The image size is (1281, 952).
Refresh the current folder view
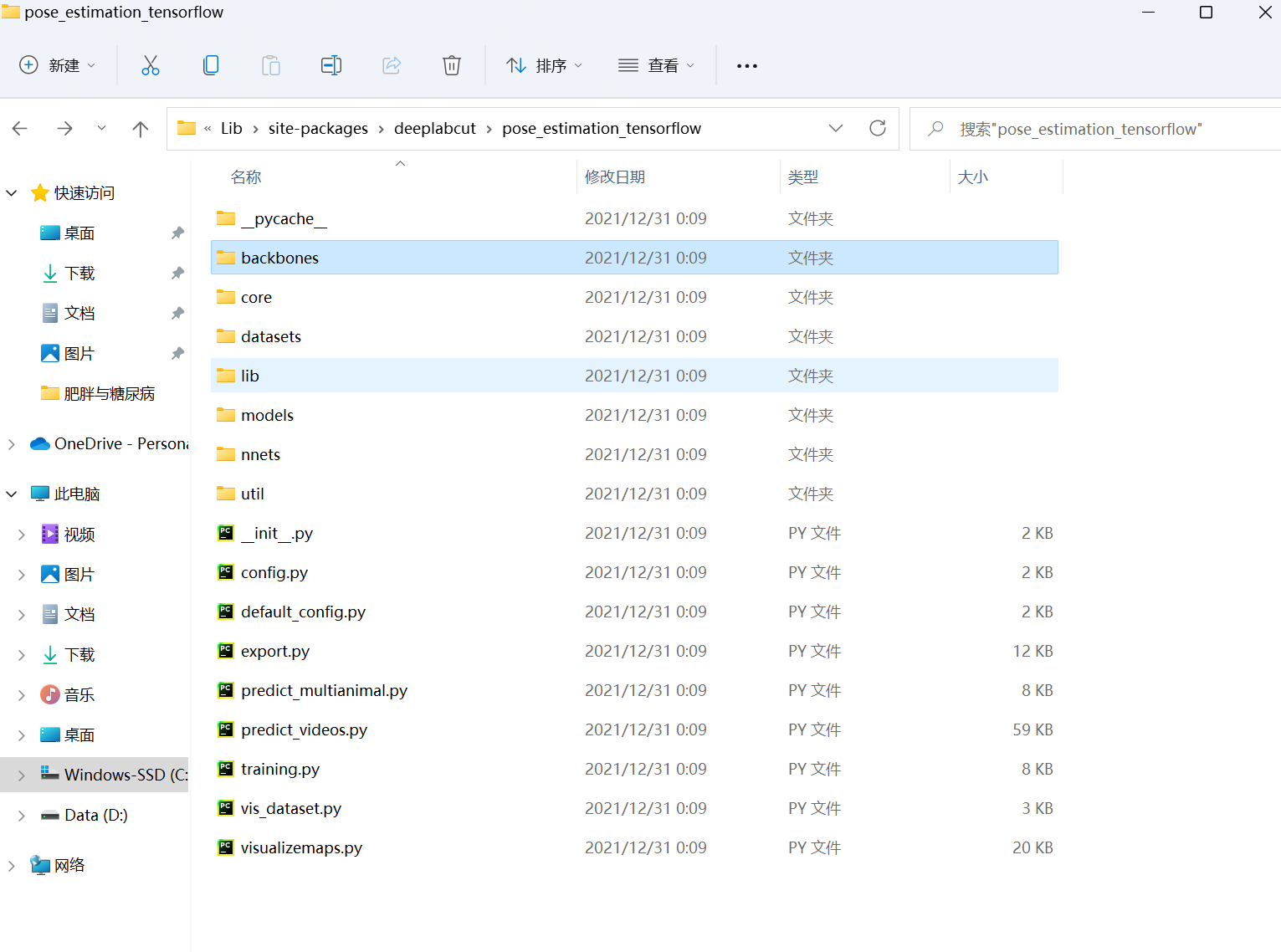[x=877, y=128]
